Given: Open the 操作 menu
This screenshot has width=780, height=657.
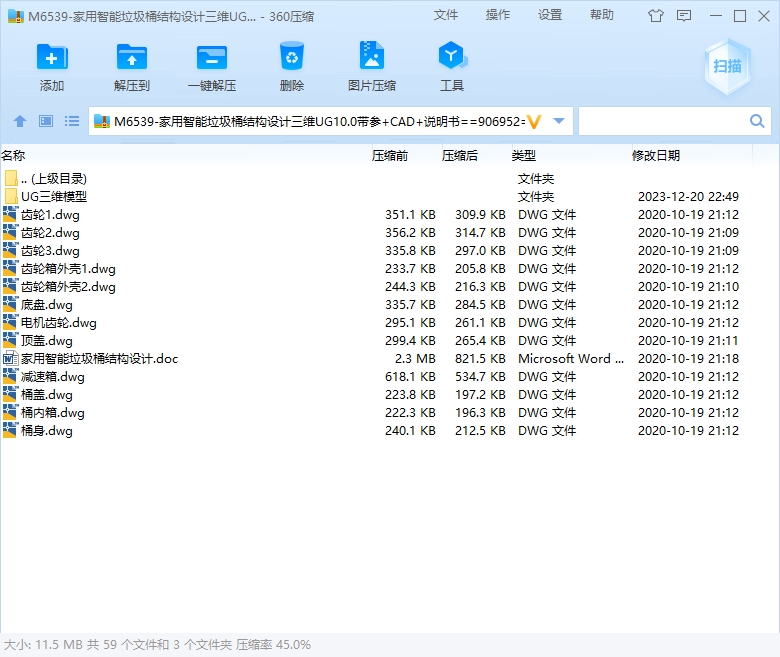Looking at the screenshot, I should coord(498,15).
